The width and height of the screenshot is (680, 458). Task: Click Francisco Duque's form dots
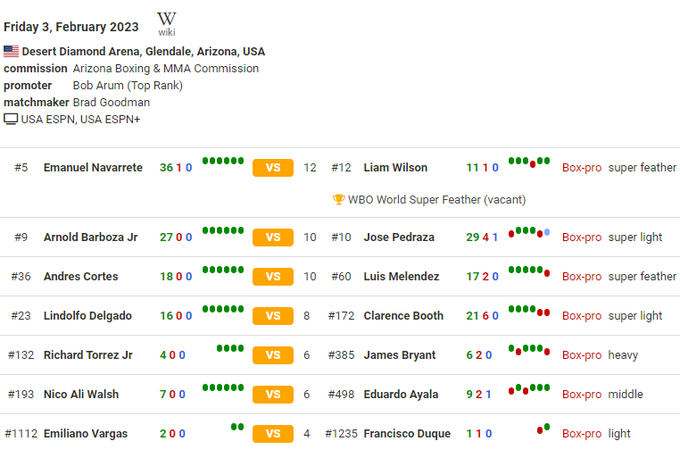(543, 428)
